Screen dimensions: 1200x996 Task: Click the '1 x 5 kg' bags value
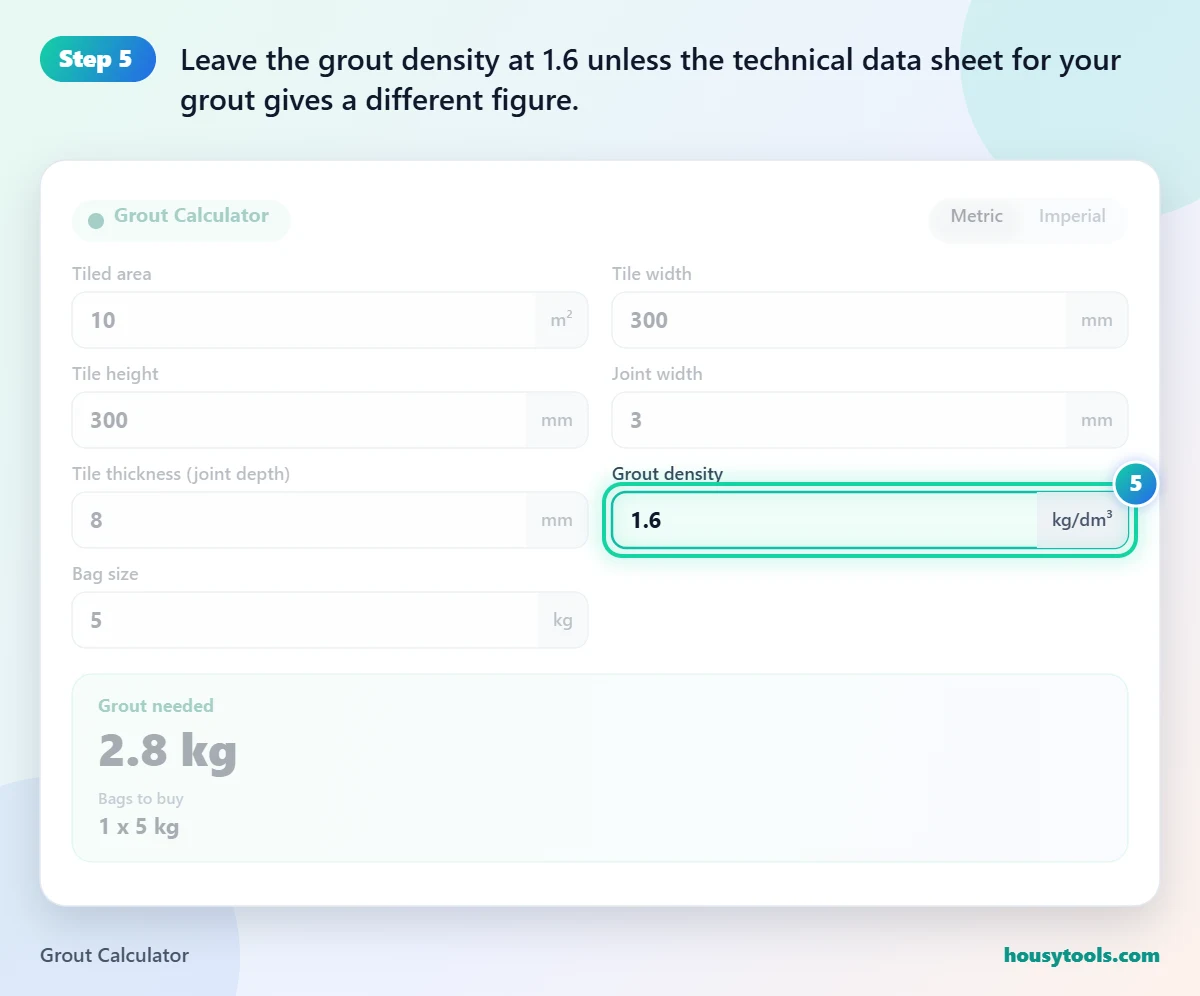pyautogui.click(x=139, y=827)
